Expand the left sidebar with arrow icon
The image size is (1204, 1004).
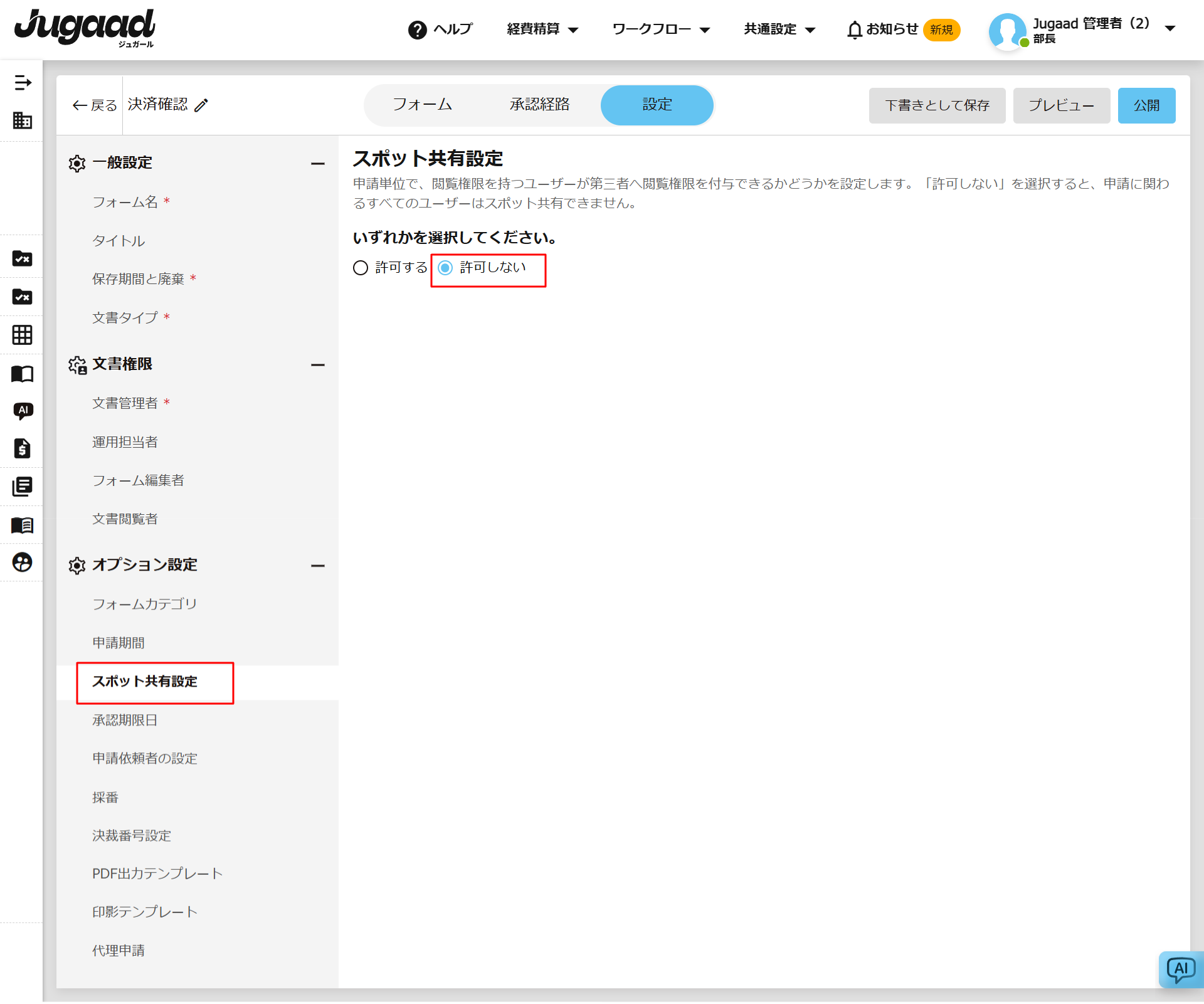[x=23, y=82]
